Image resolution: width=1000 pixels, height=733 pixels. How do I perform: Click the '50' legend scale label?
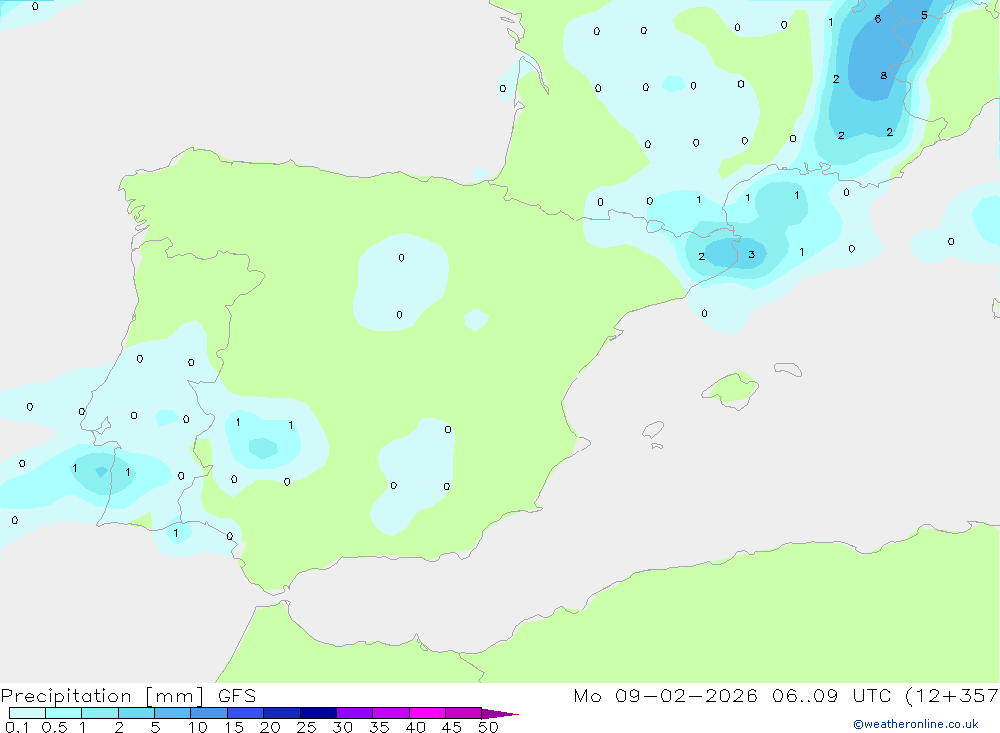488,727
